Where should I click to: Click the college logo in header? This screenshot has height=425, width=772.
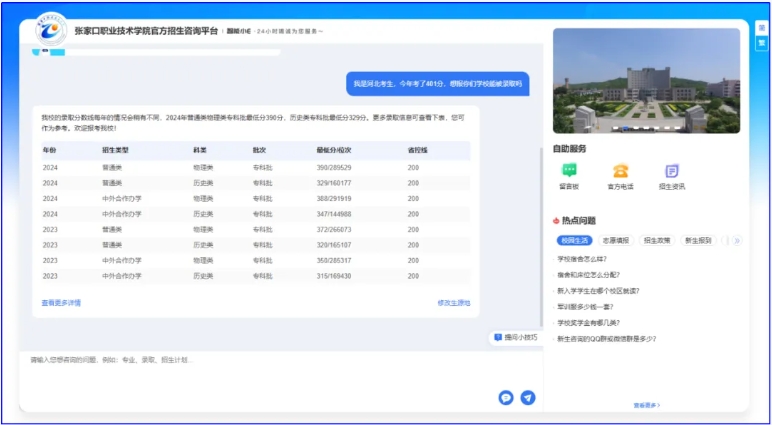49,31
